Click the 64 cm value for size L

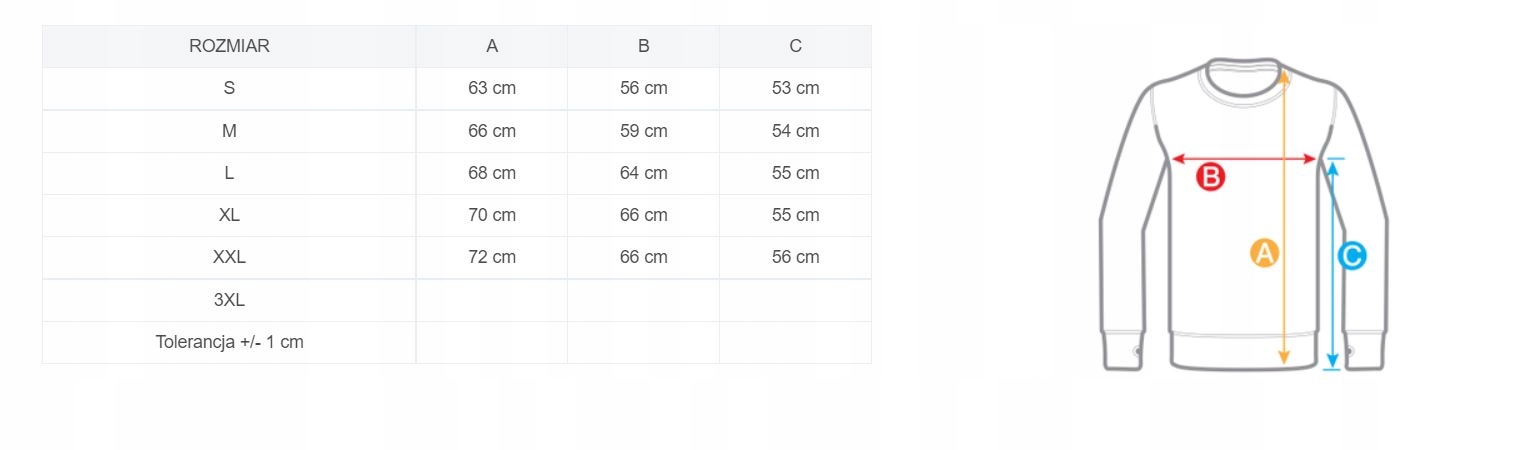pyautogui.click(x=644, y=173)
